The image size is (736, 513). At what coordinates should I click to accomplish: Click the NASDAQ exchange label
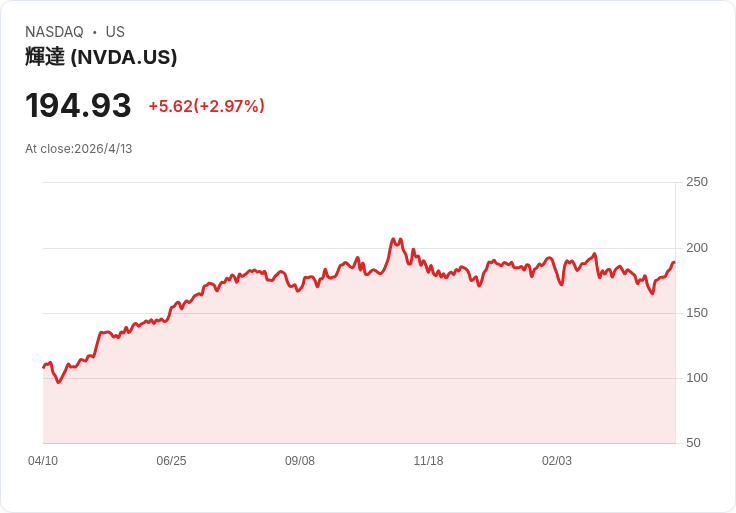click(x=54, y=32)
